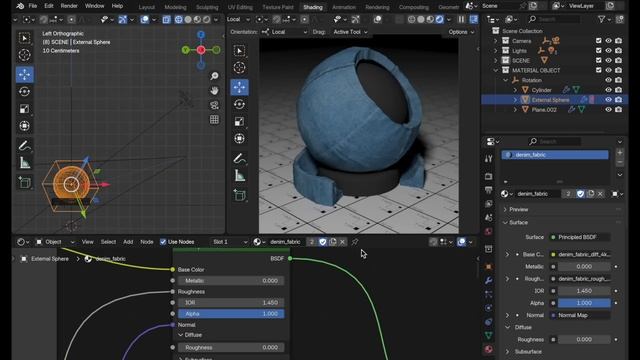Screen dimensions: 640x360
Task: Unlink denim_fabric material in properties panel
Action: point(600,194)
